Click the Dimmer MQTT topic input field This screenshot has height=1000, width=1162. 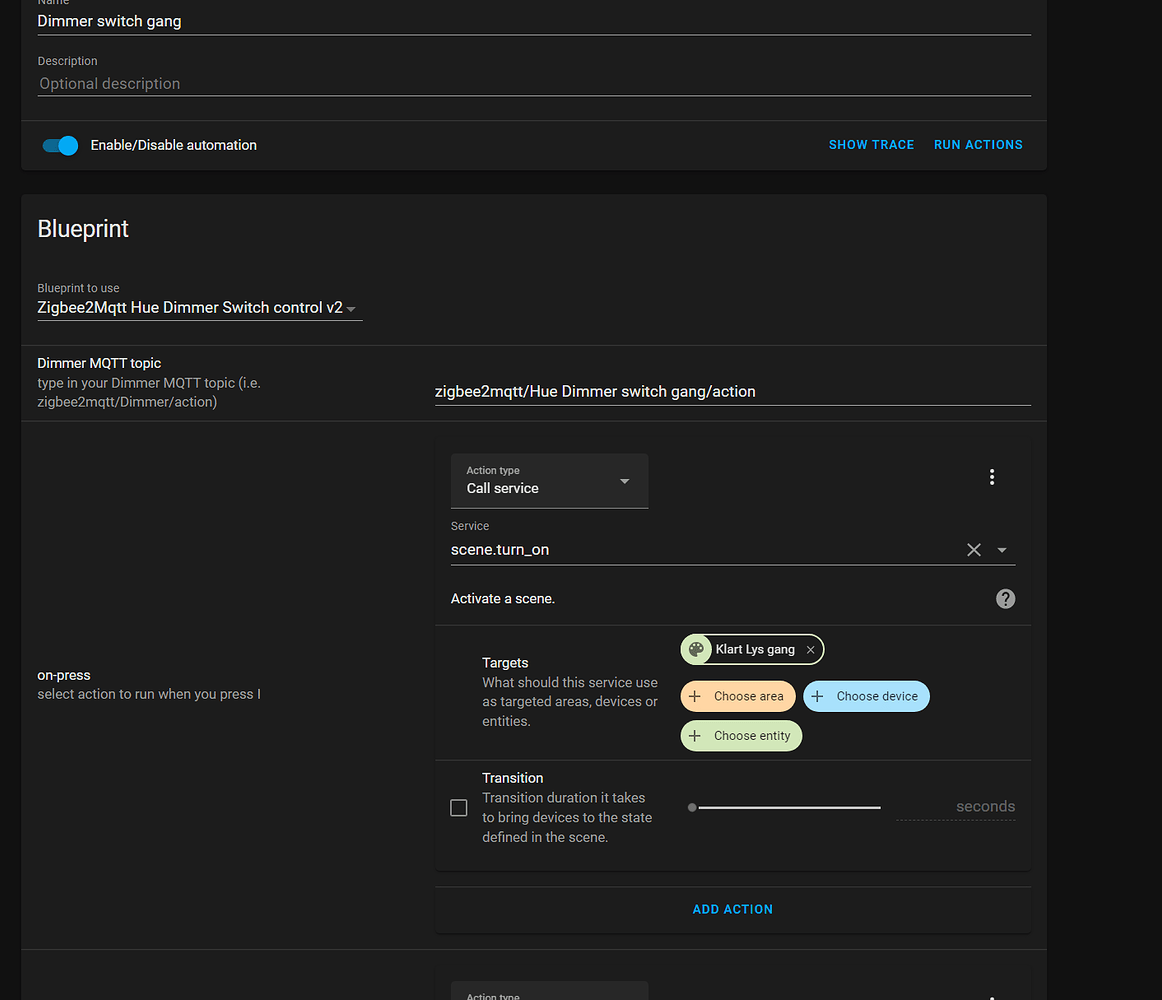[700, 391]
